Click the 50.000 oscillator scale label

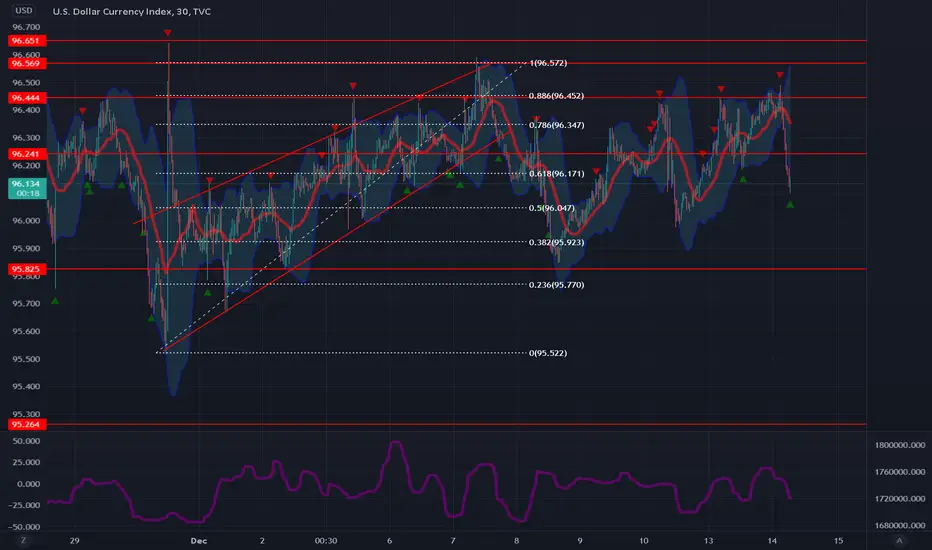(26, 441)
